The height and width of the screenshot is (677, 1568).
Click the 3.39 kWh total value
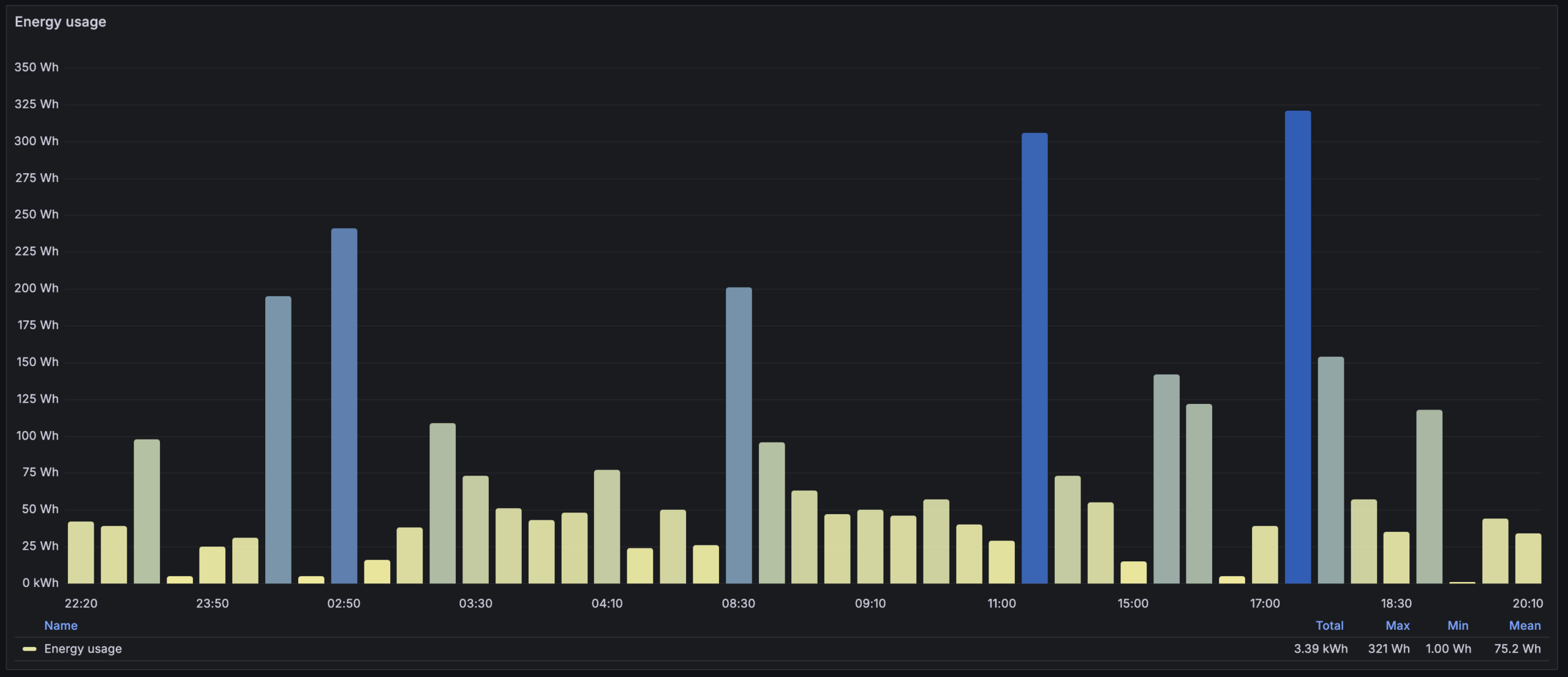pyautogui.click(x=1320, y=649)
